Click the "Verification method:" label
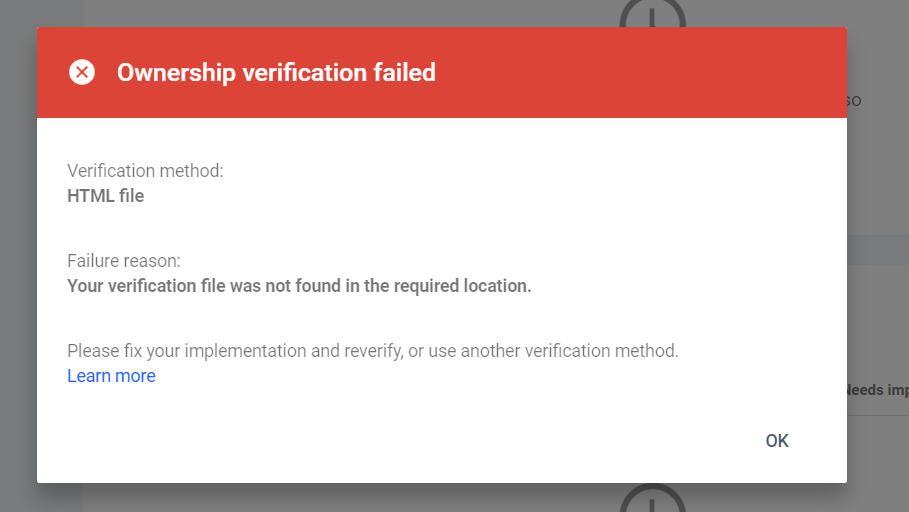Screen dimensions: 909x512 145,171
